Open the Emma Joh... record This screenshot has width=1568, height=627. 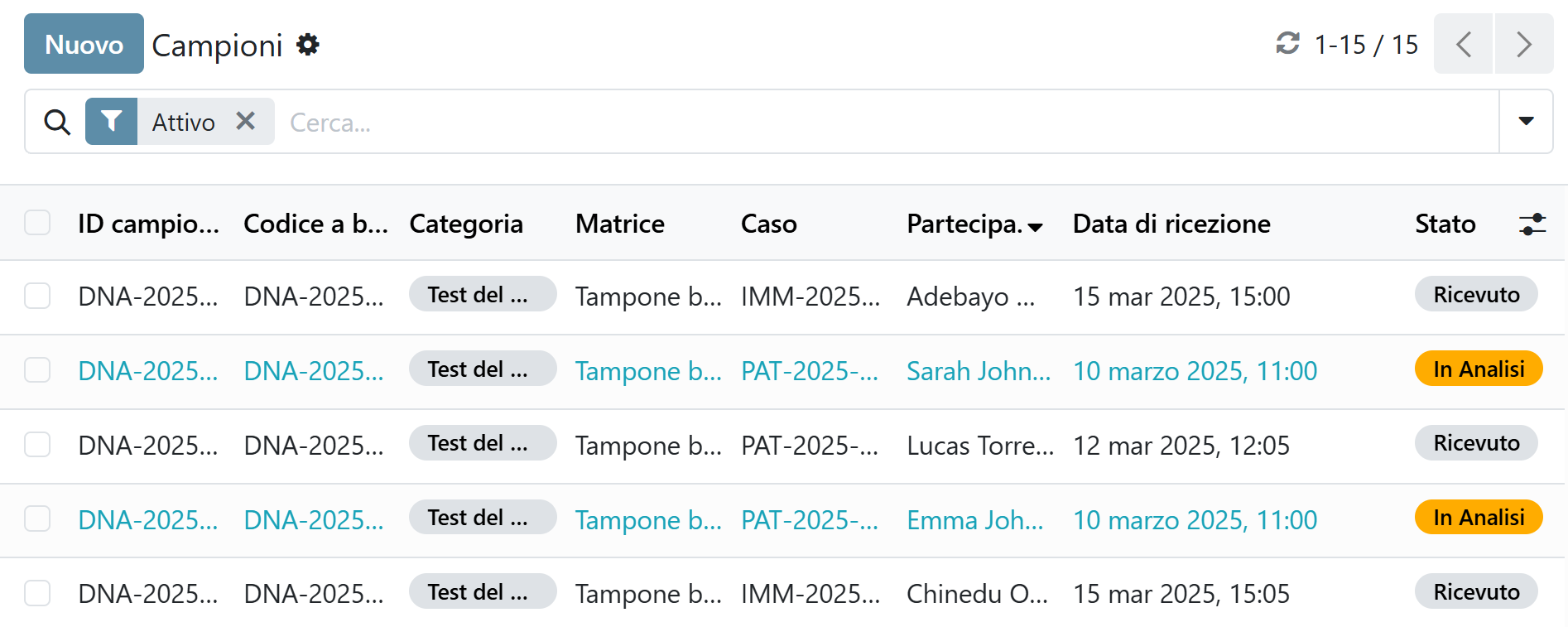(974, 520)
